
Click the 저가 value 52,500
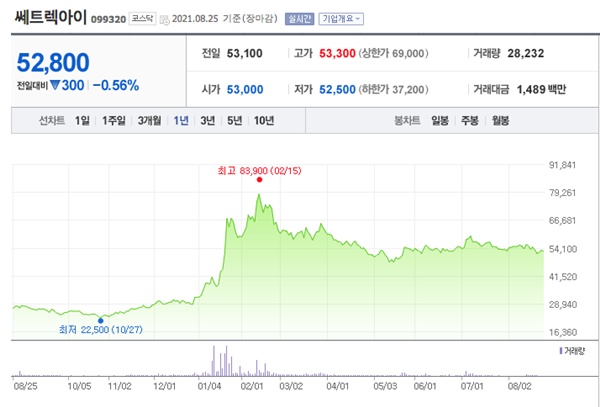click(338, 90)
